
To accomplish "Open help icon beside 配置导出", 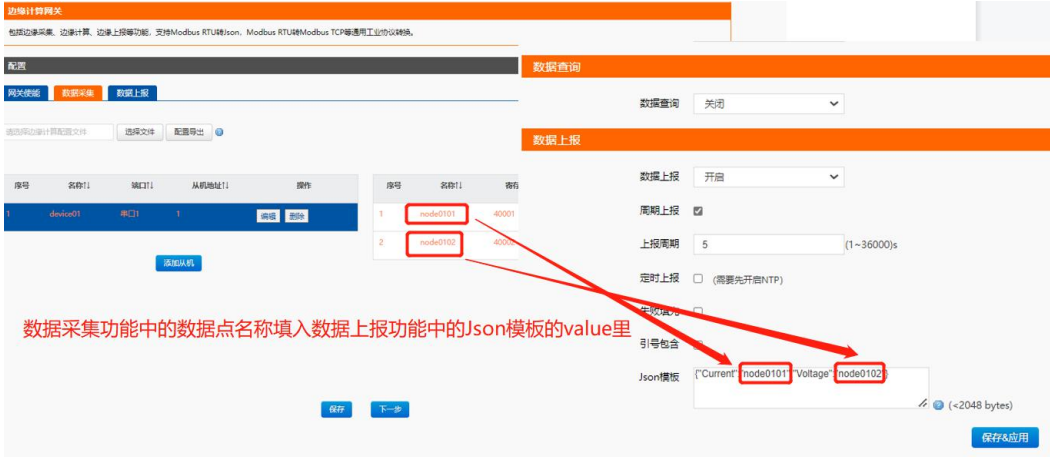I will [x=220, y=133].
